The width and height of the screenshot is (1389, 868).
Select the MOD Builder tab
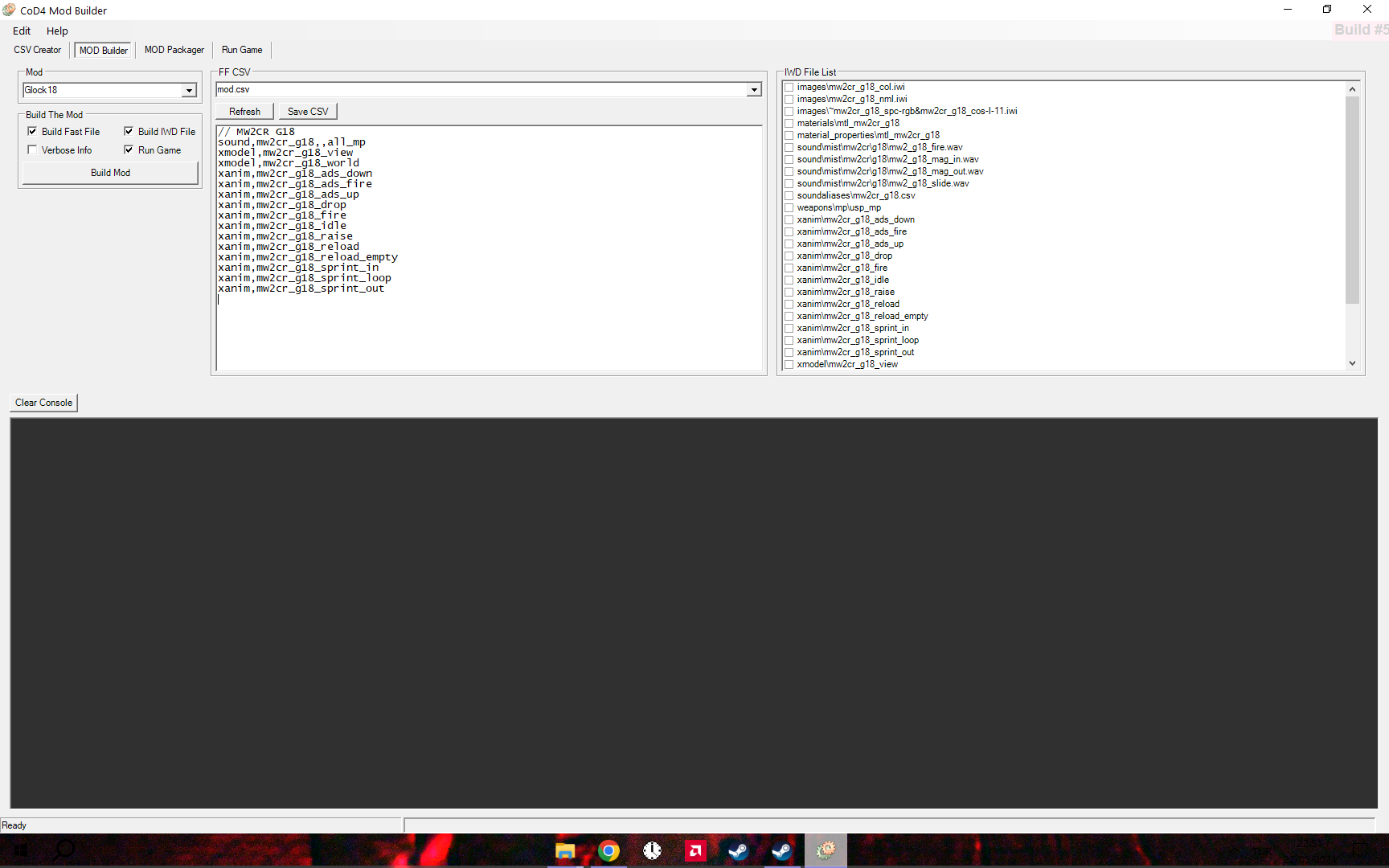point(104,50)
